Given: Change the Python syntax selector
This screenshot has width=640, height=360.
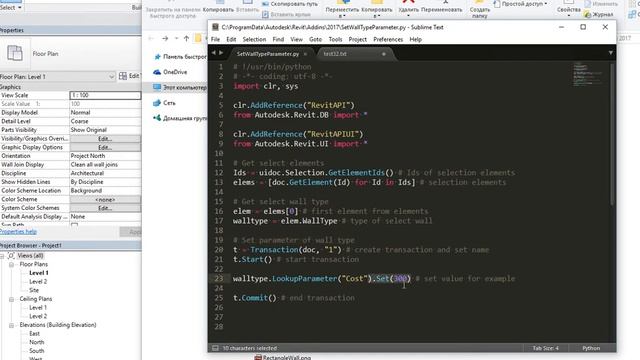Looking at the screenshot, I should 591,348.
